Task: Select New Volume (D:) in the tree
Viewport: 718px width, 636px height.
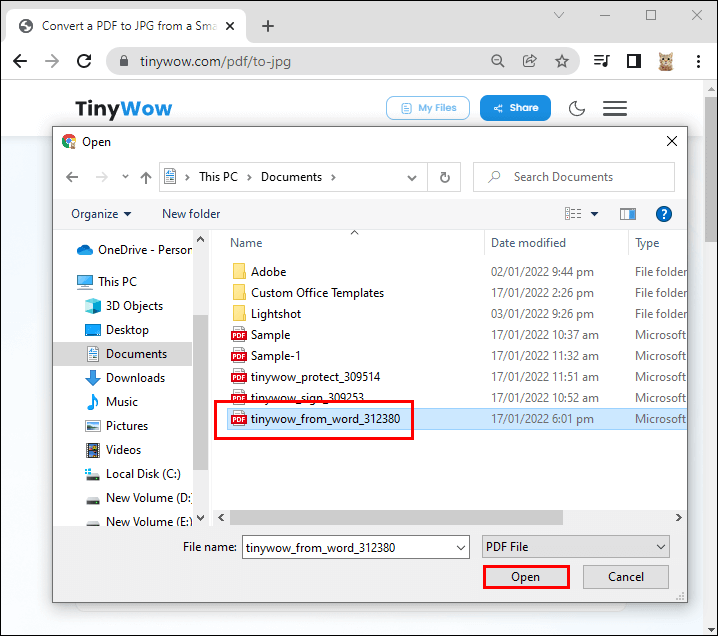Action: [138, 498]
